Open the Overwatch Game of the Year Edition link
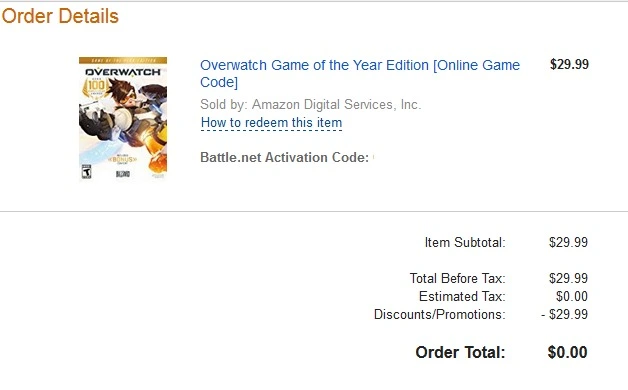The image size is (628, 390). click(360, 73)
